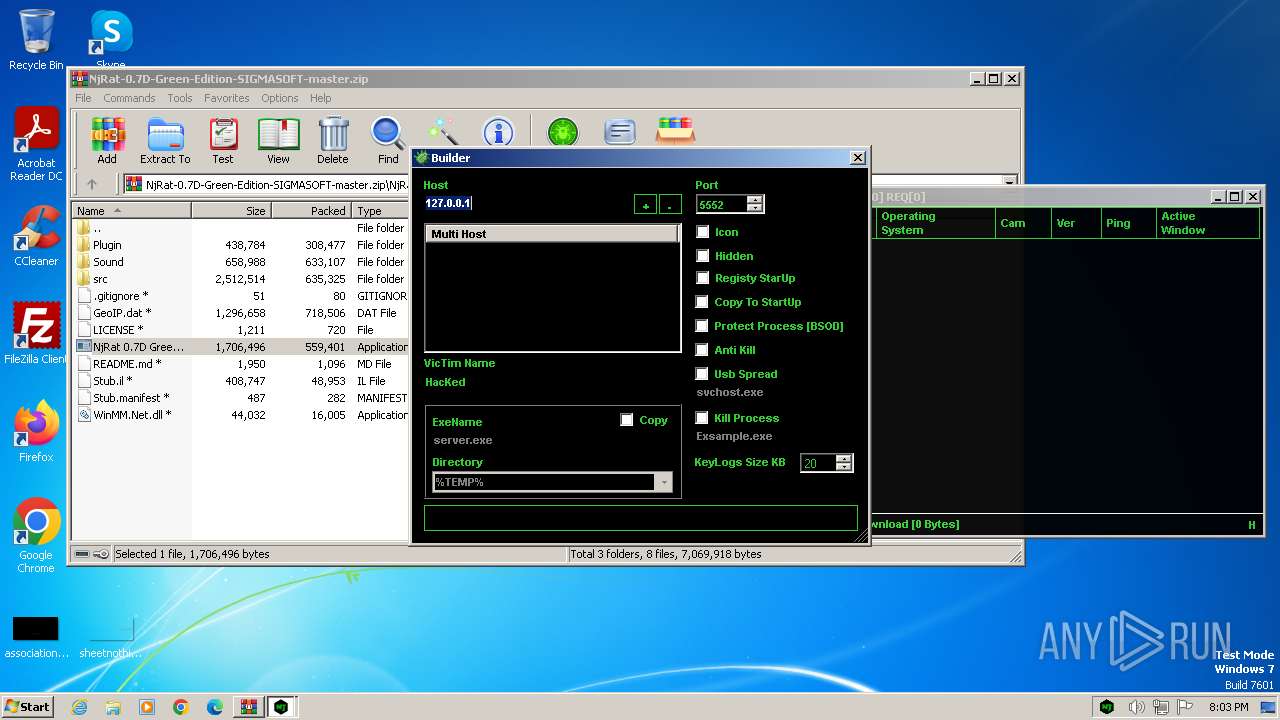Screen dimensions: 1280x720
Task: Click the WinRAR taskbar button
Action: click(x=248, y=707)
